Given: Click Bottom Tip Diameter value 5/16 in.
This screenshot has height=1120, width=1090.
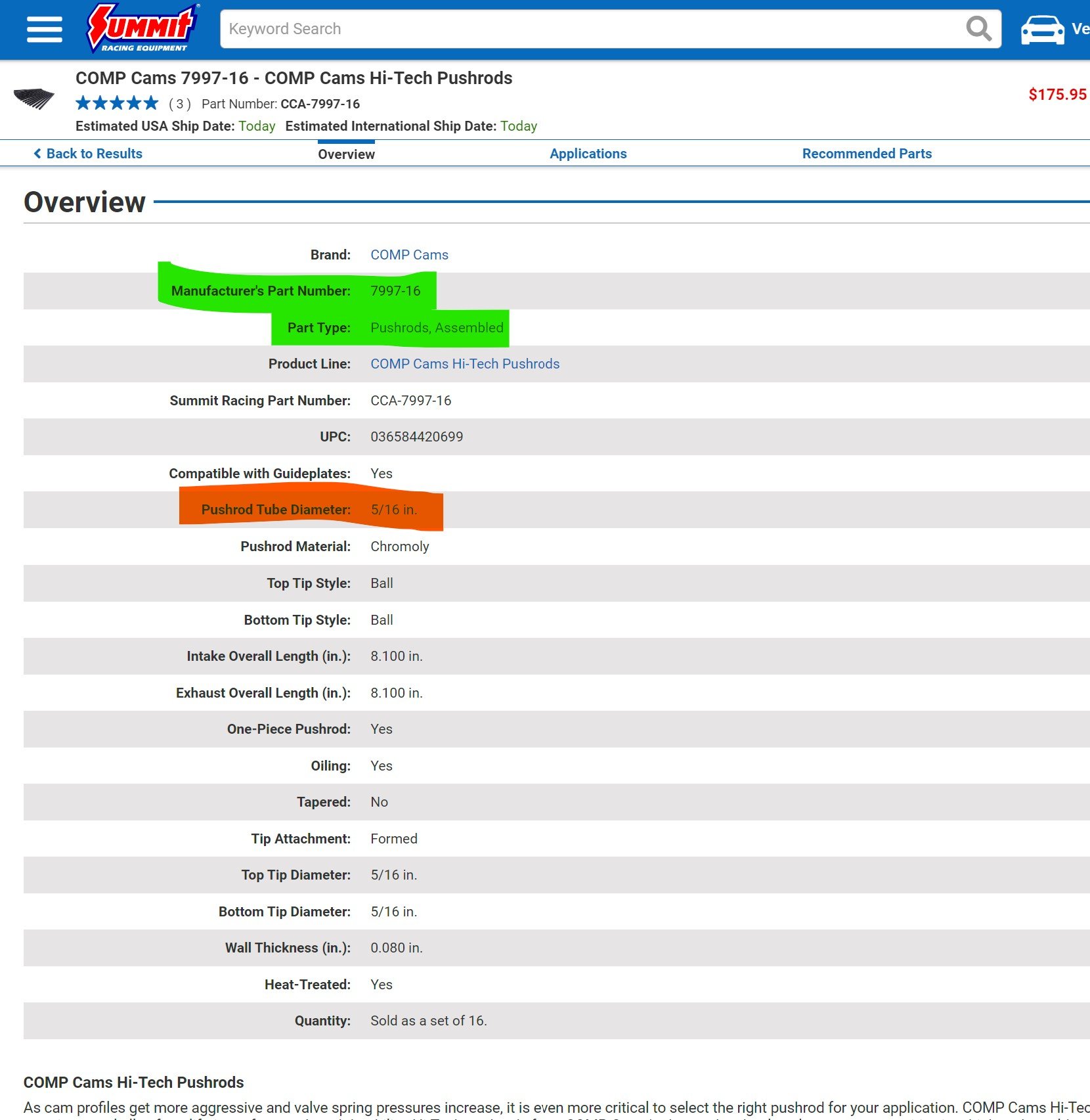Looking at the screenshot, I should [x=393, y=912].
